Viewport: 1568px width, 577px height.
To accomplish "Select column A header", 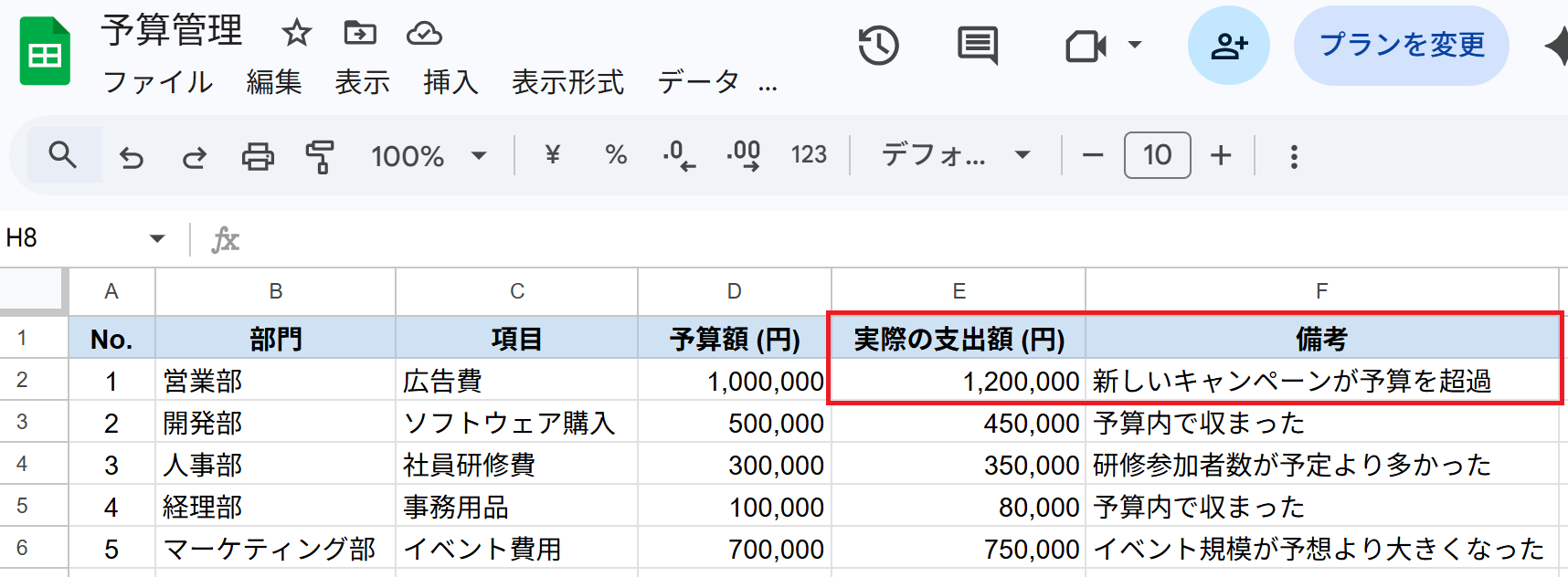I will point(111,291).
